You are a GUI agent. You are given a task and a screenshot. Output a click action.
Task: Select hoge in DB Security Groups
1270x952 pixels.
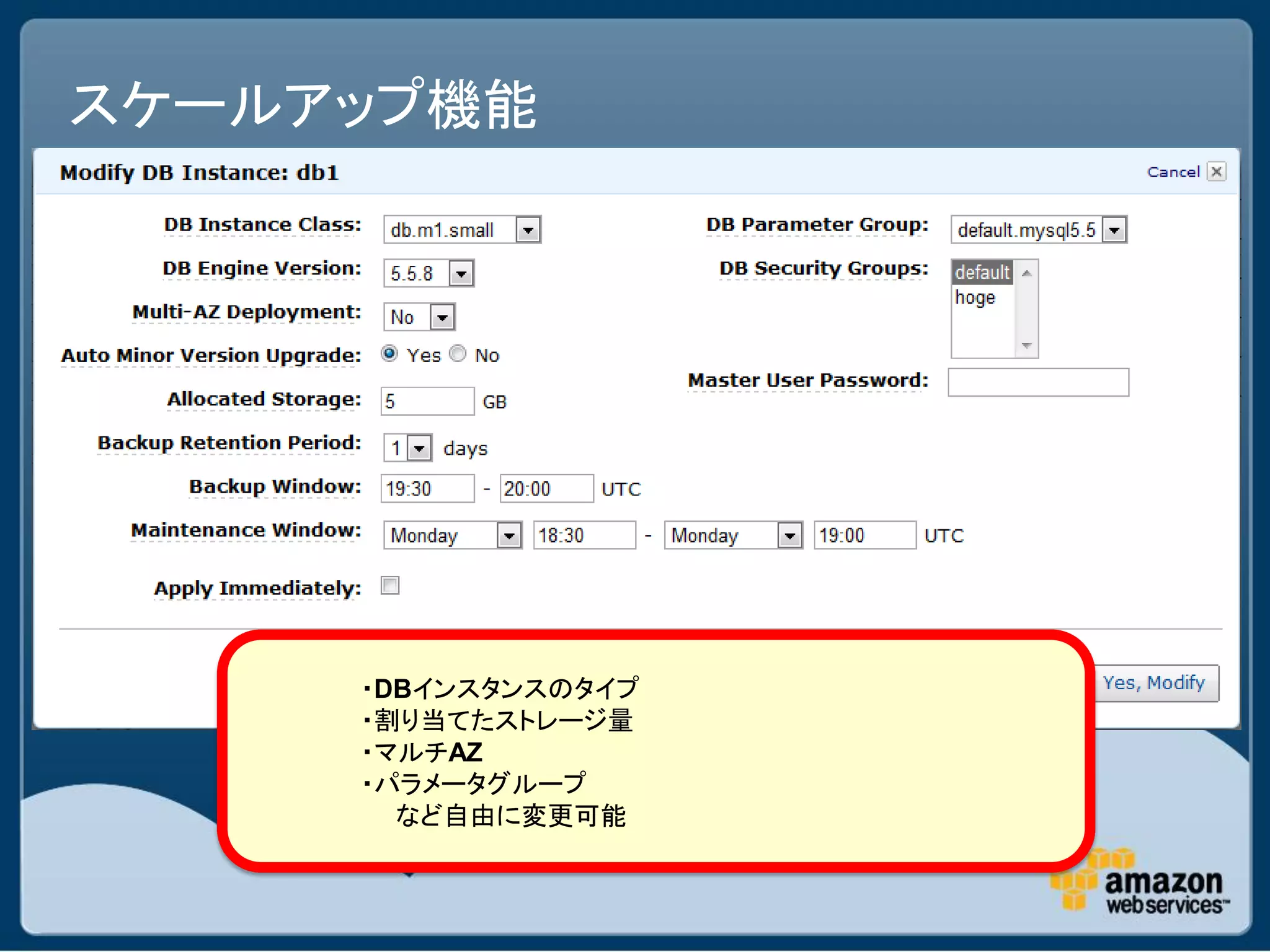click(976, 298)
